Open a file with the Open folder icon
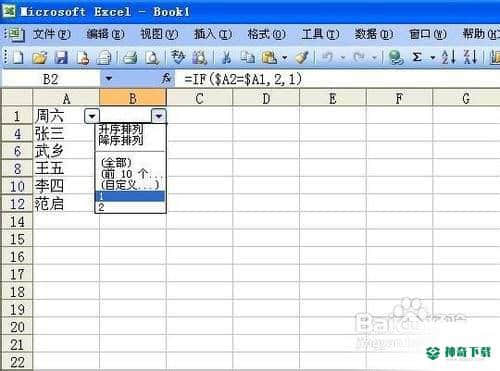 (x=39, y=58)
